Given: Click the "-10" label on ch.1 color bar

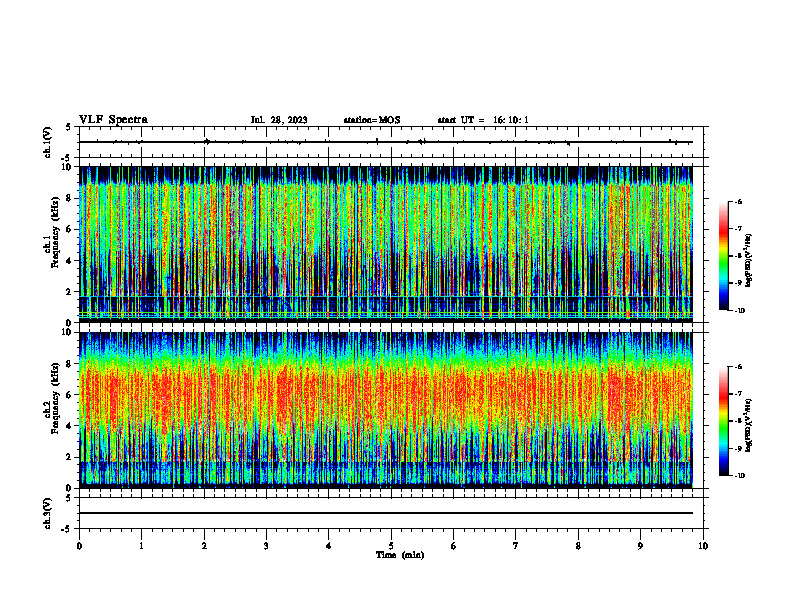Looking at the screenshot, I should tap(740, 311).
